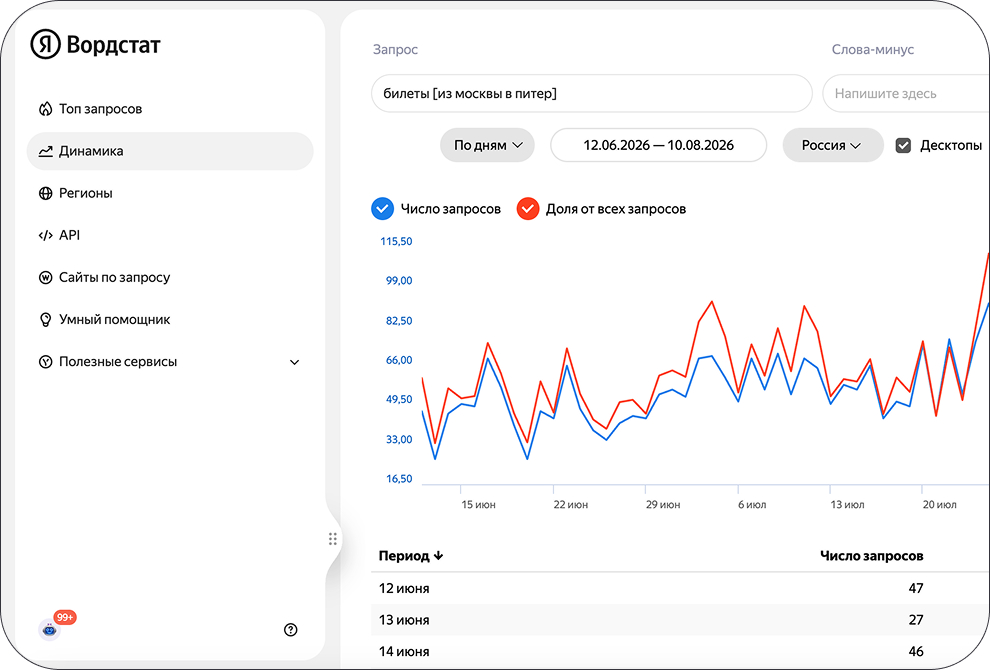Click the 14 июня table row
The height and width of the screenshot is (670, 990).
pyautogui.click(x=680, y=652)
